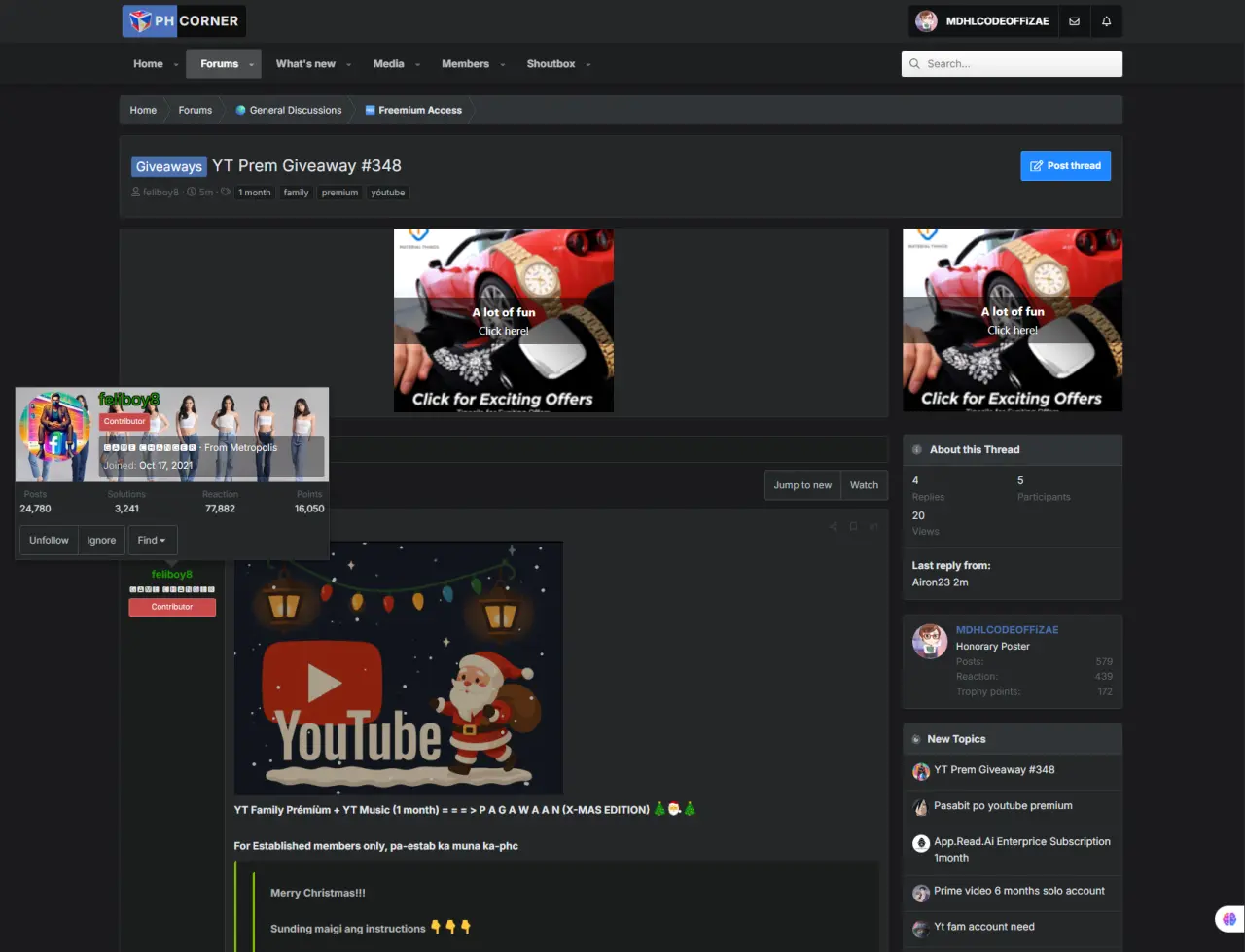The width and height of the screenshot is (1245, 952).
Task: Click MDHLCODEOFFIZAE avatar in top bar
Action: (926, 21)
